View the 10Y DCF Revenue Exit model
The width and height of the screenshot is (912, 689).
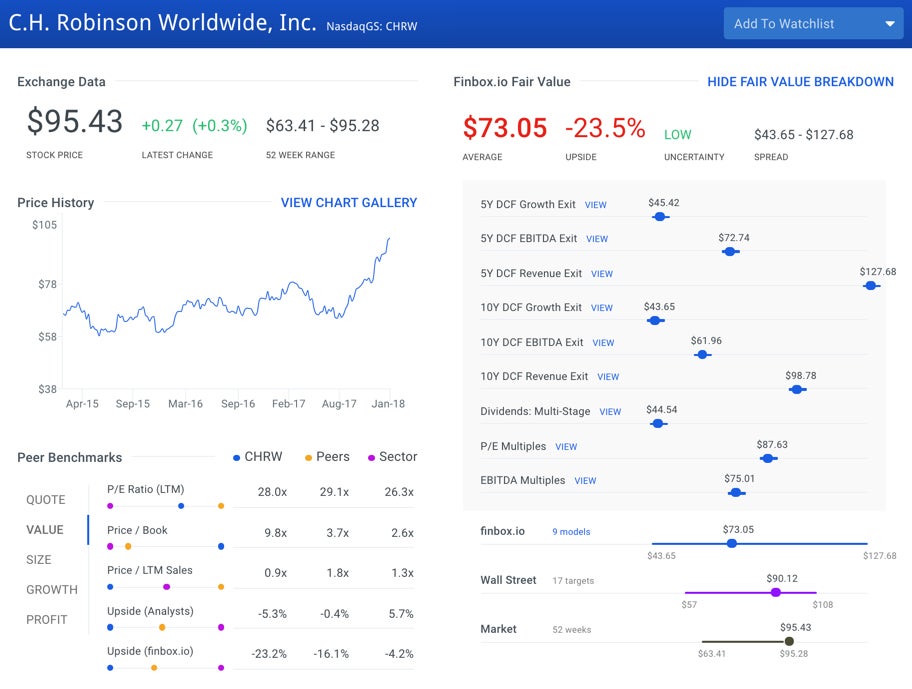click(x=608, y=377)
